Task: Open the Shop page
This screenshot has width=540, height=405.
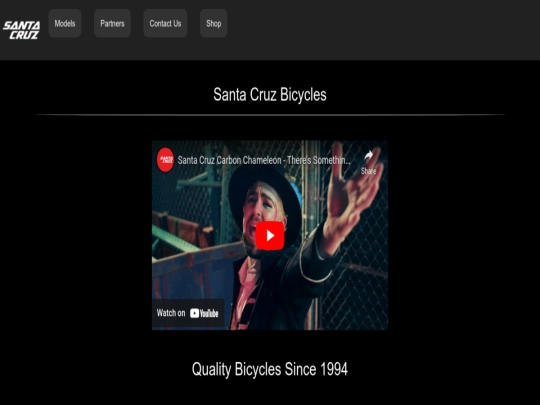Action: pyautogui.click(x=214, y=23)
